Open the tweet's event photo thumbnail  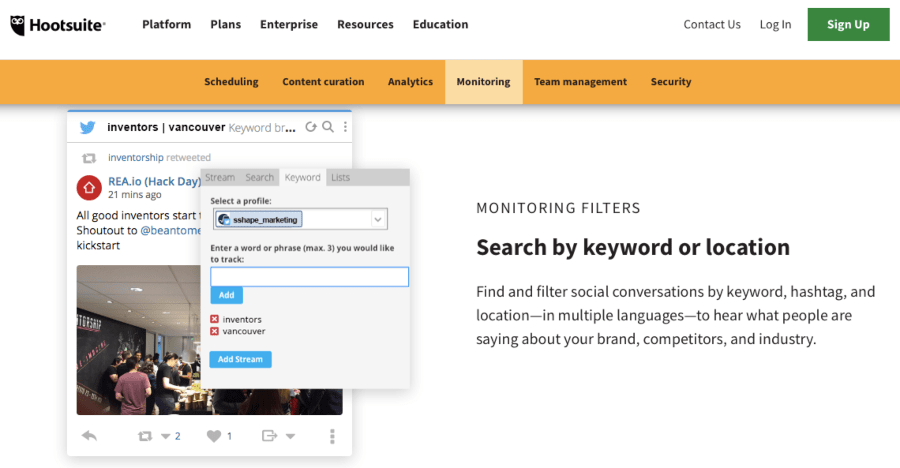140,340
